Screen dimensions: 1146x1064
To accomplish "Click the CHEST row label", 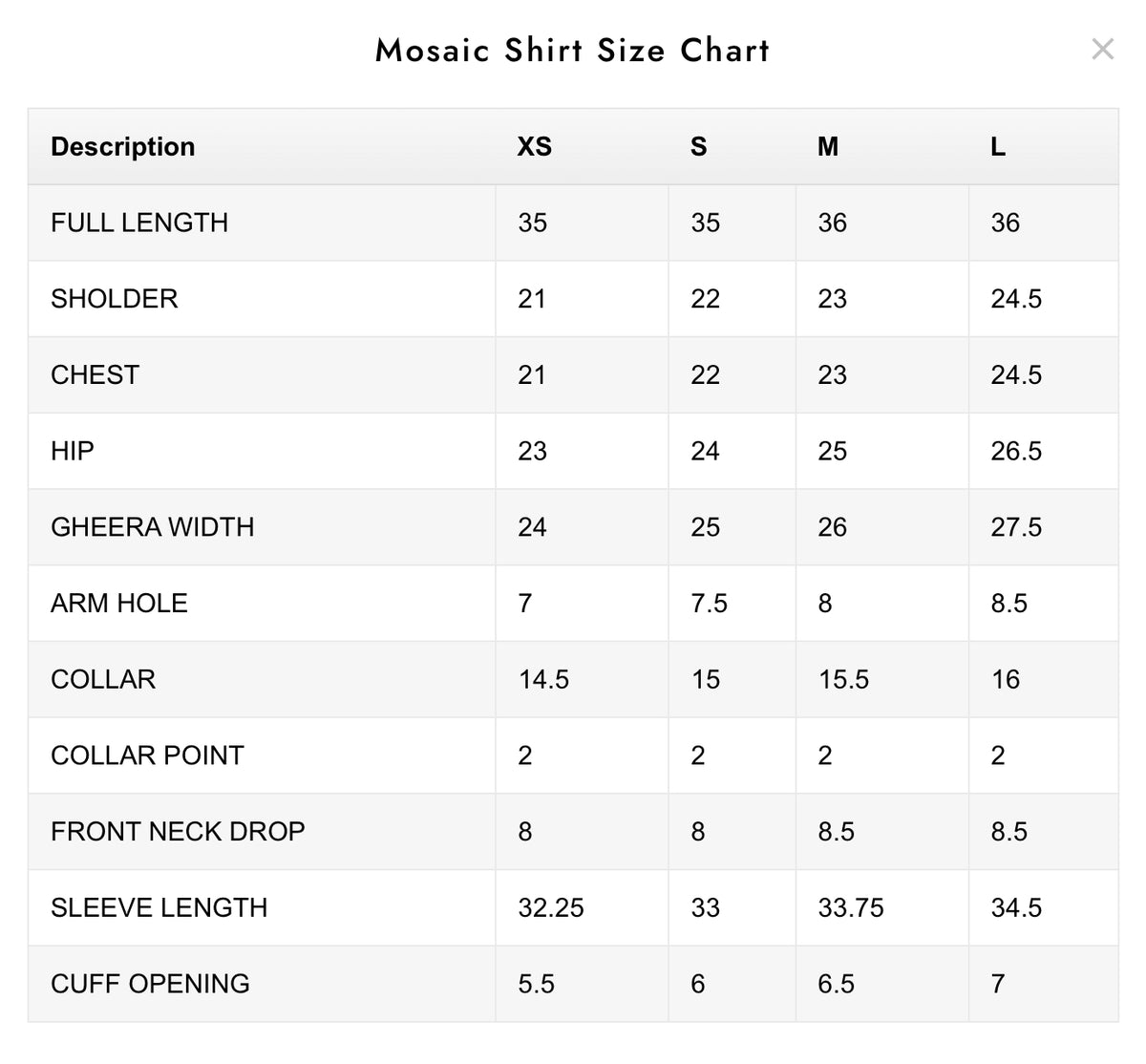I will 95,374.
